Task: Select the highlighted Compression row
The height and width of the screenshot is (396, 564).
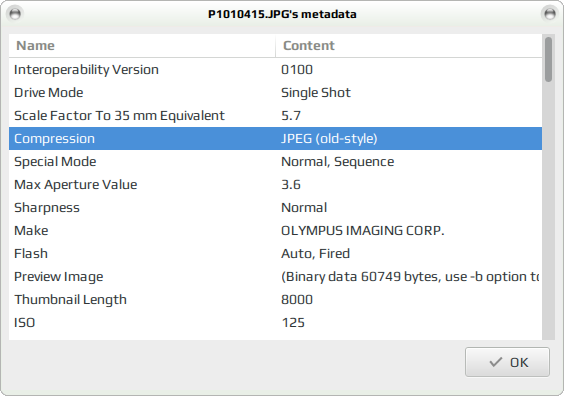Action: pos(276,138)
